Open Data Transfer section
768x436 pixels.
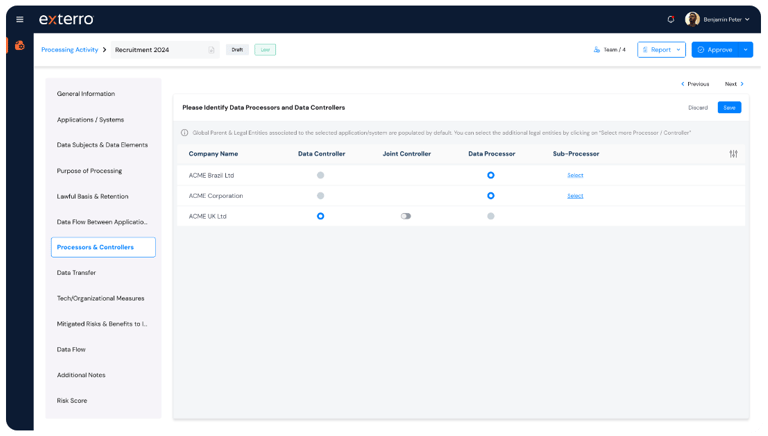tap(76, 273)
